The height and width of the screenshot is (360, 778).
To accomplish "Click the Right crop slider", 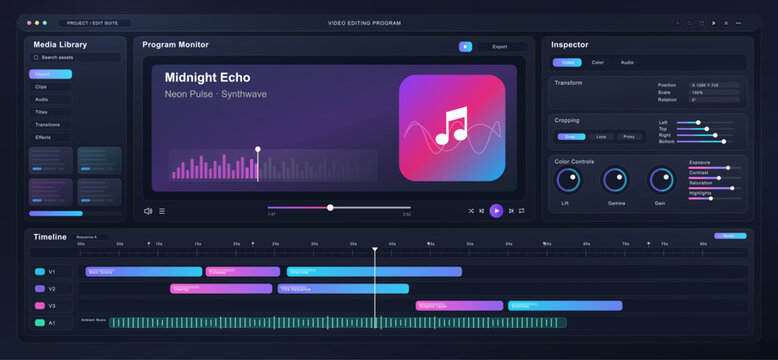I will [705, 135].
